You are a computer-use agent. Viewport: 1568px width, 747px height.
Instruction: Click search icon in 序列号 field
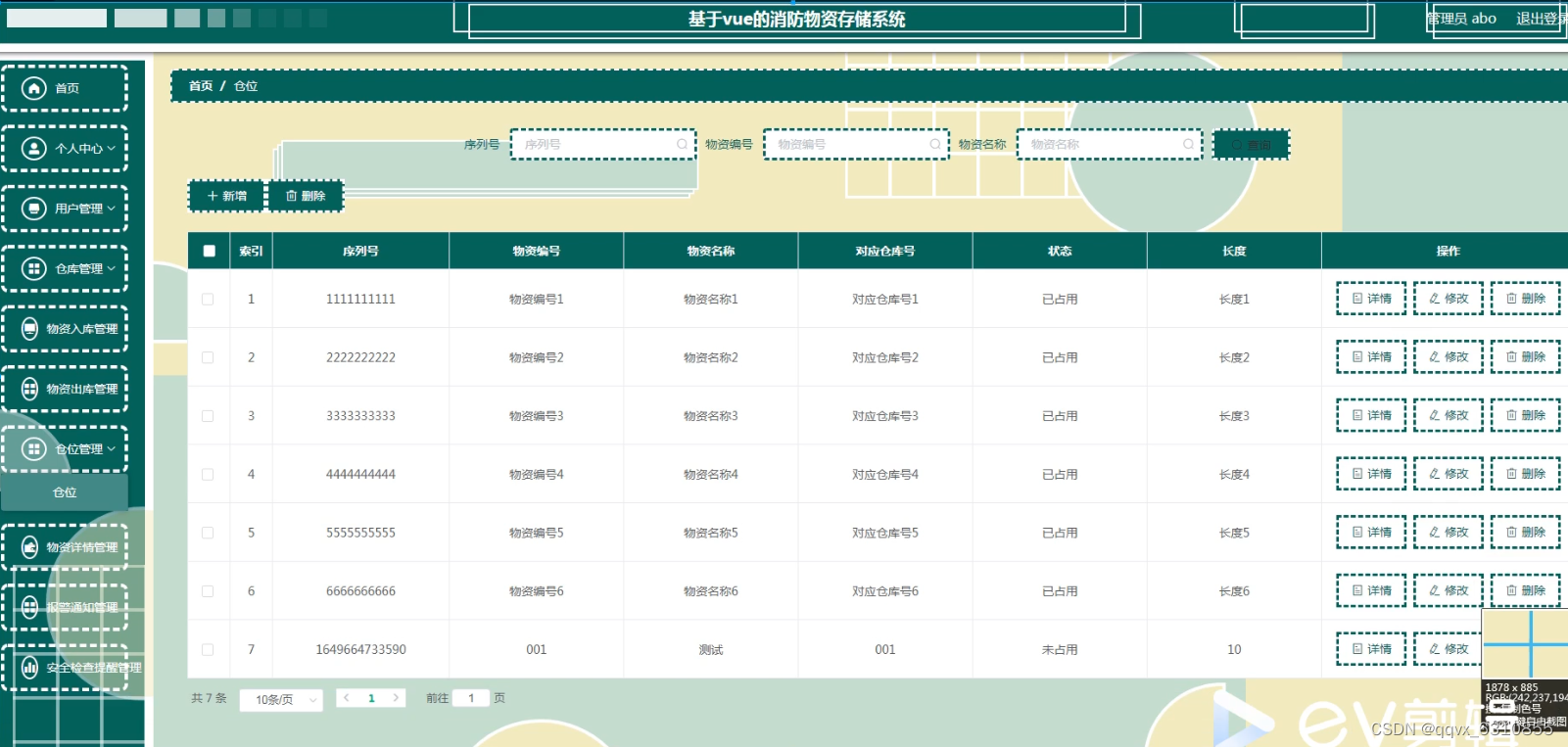[x=682, y=144]
